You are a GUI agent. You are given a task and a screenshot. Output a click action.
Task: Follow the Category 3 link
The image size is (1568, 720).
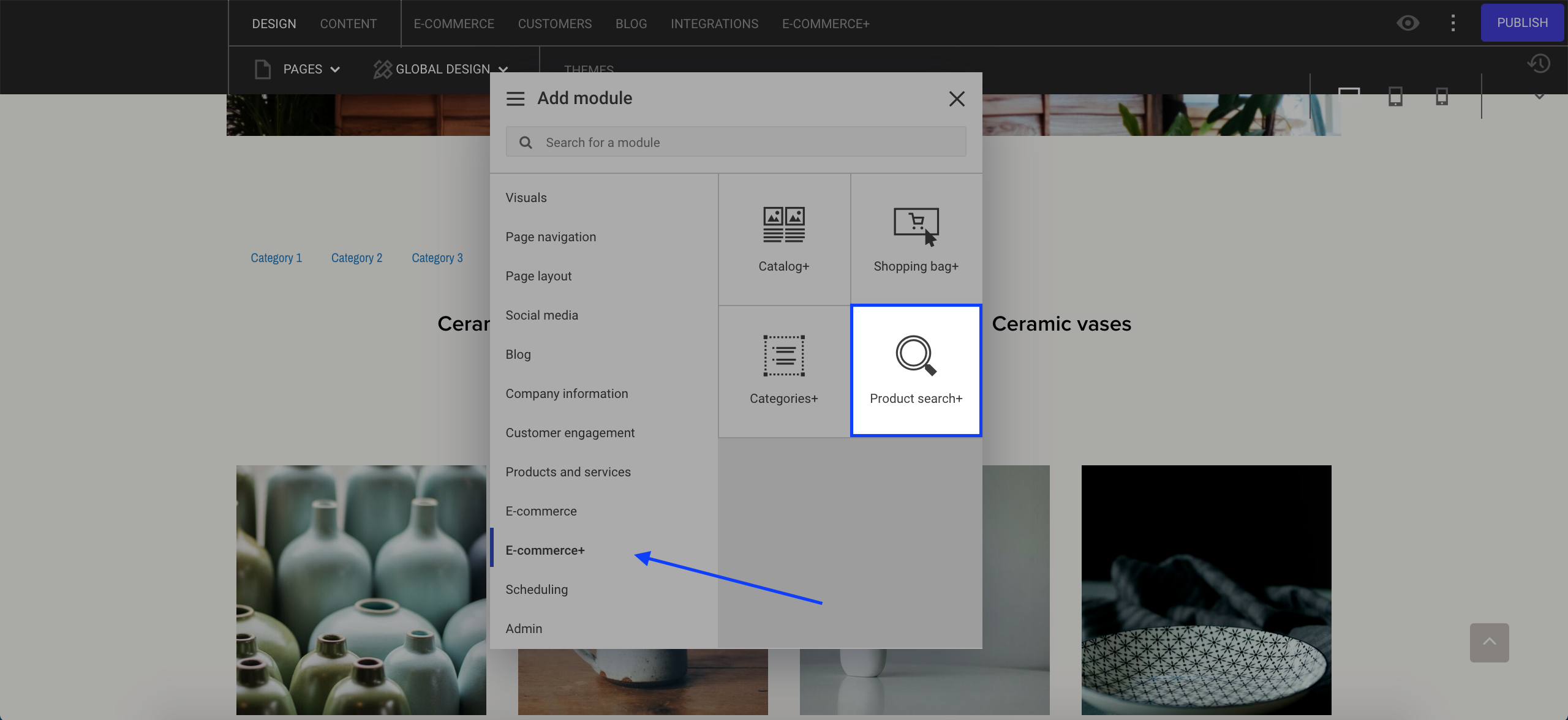tap(437, 258)
